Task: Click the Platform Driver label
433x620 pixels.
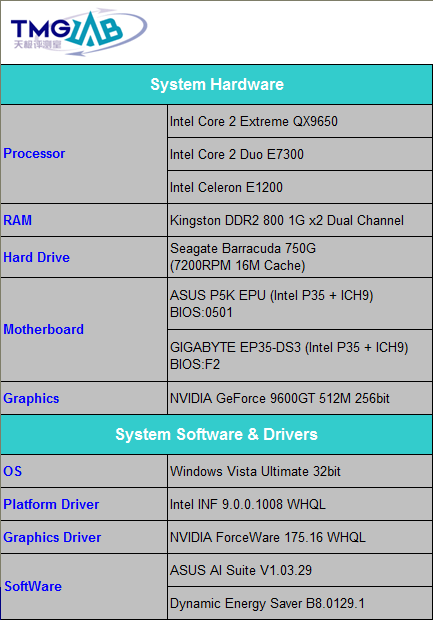Action: coord(51,505)
